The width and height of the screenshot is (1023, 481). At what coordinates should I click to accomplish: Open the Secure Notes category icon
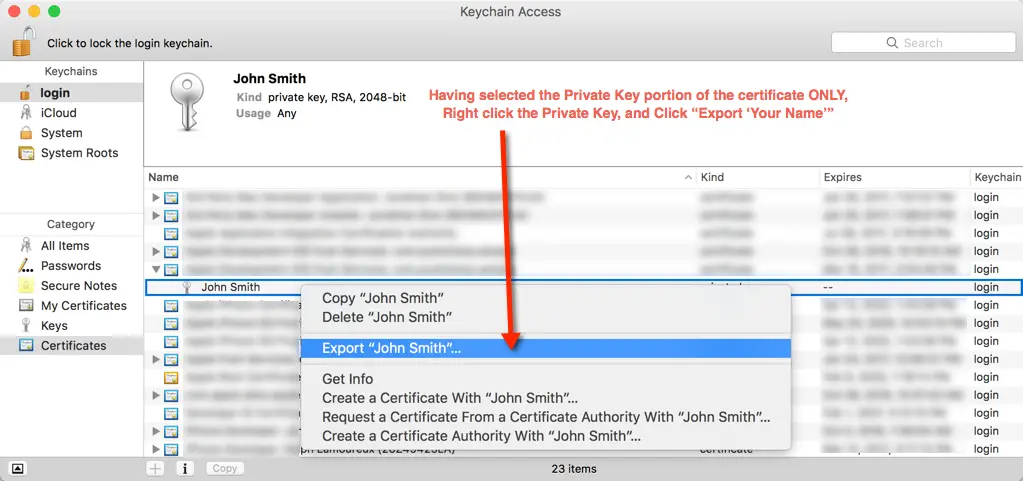tap(26, 286)
